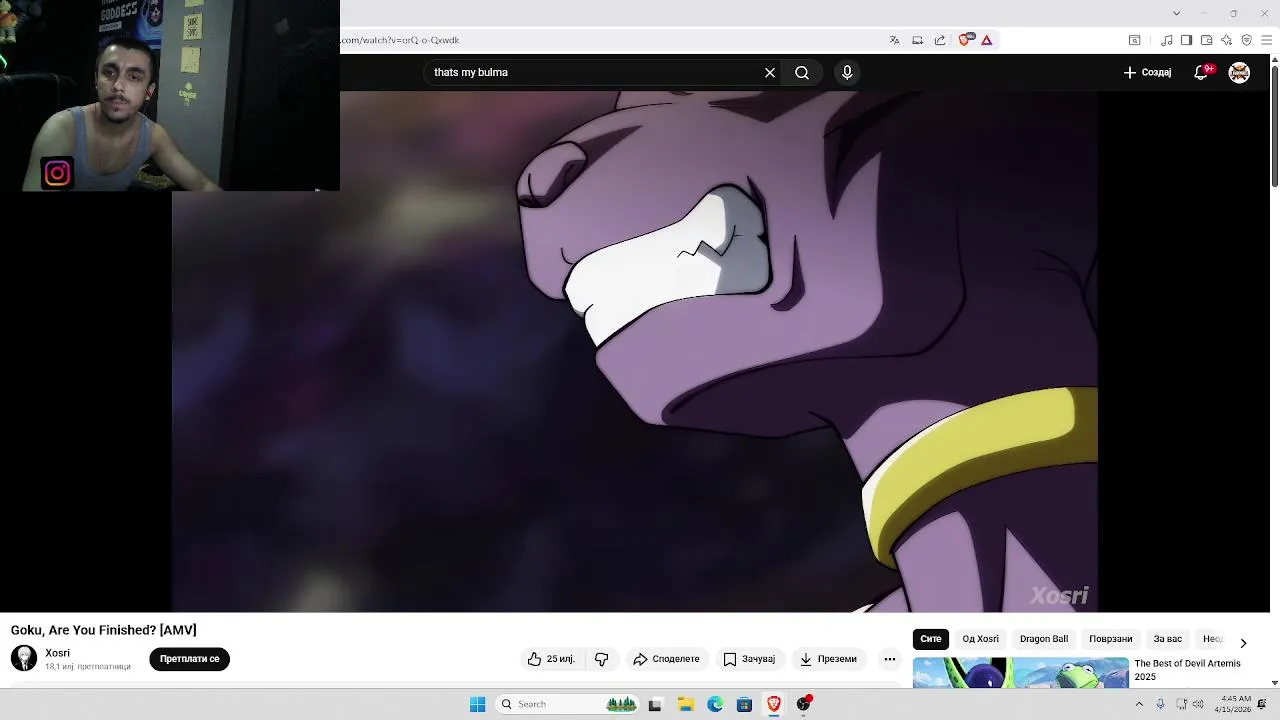Select the Dragon Ball filter chip
The image size is (1280, 720).
click(1044, 639)
